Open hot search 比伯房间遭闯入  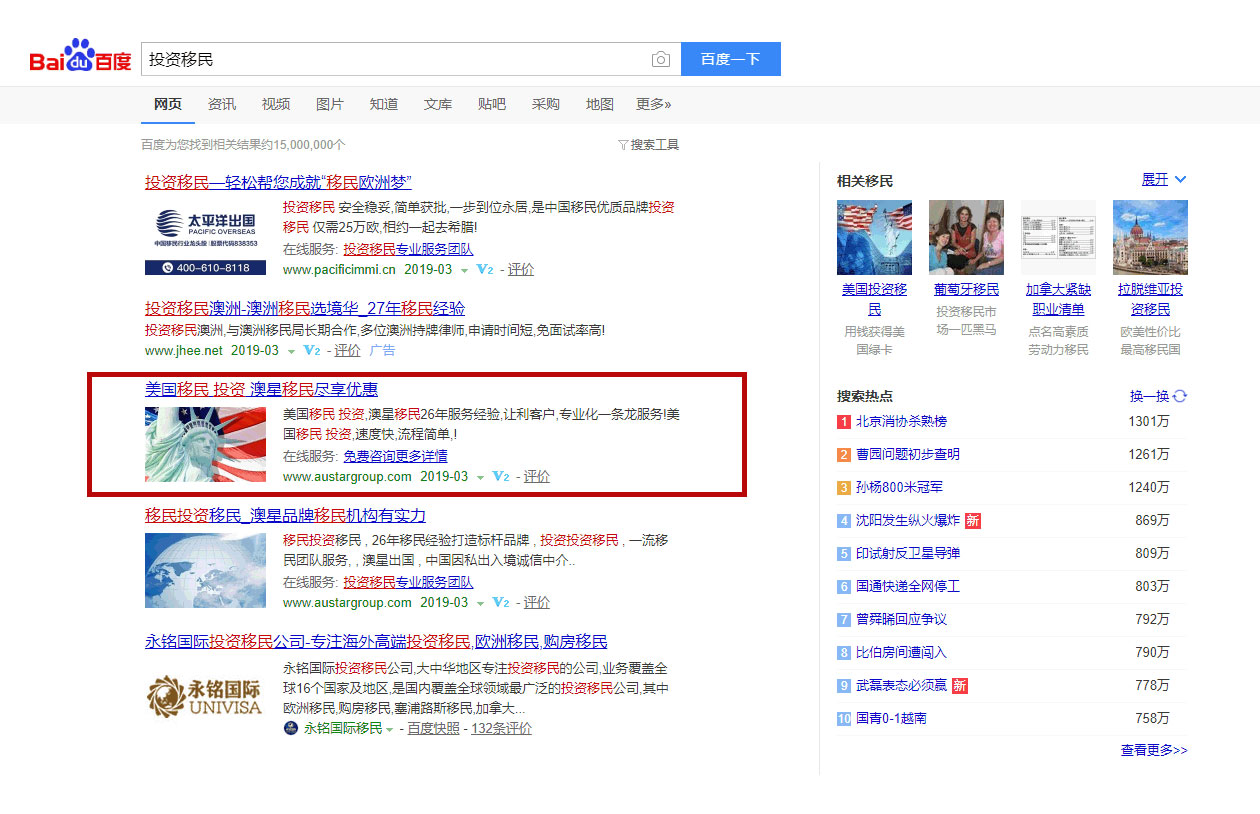pos(901,652)
